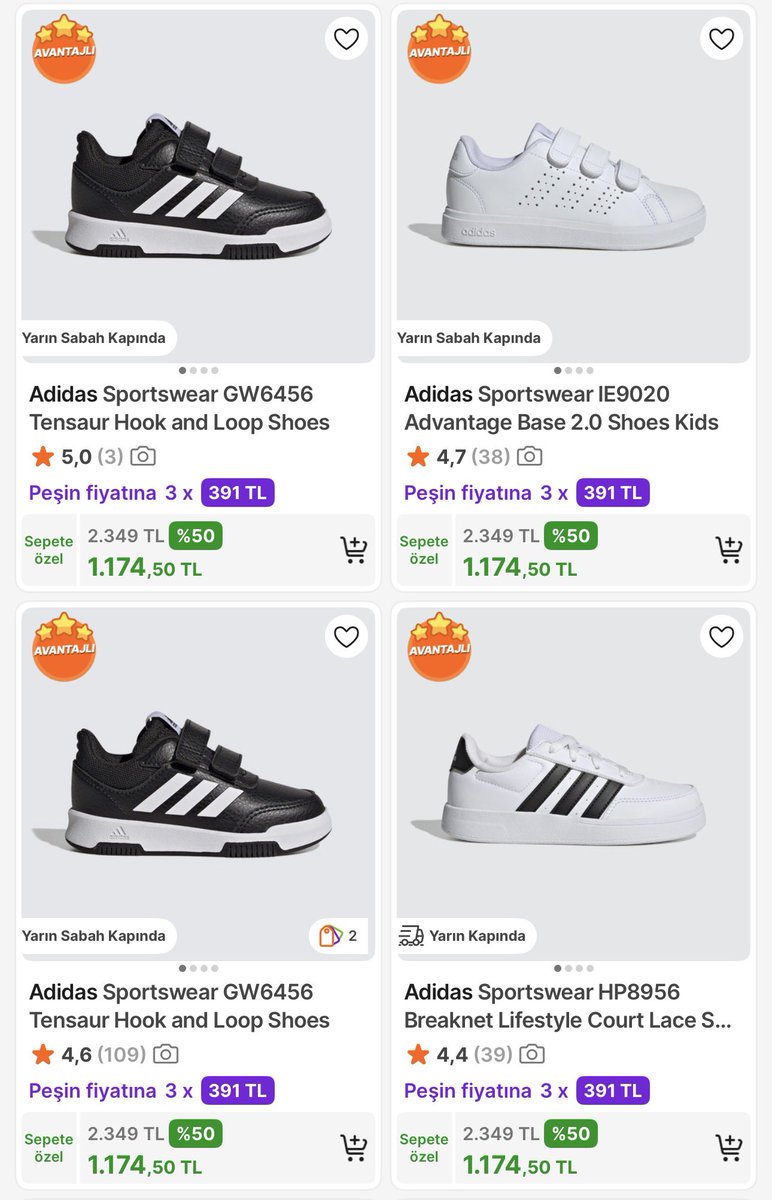
Task: Tap the Avantajlı badge on the Breaknet shoe
Action: (439, 645)
